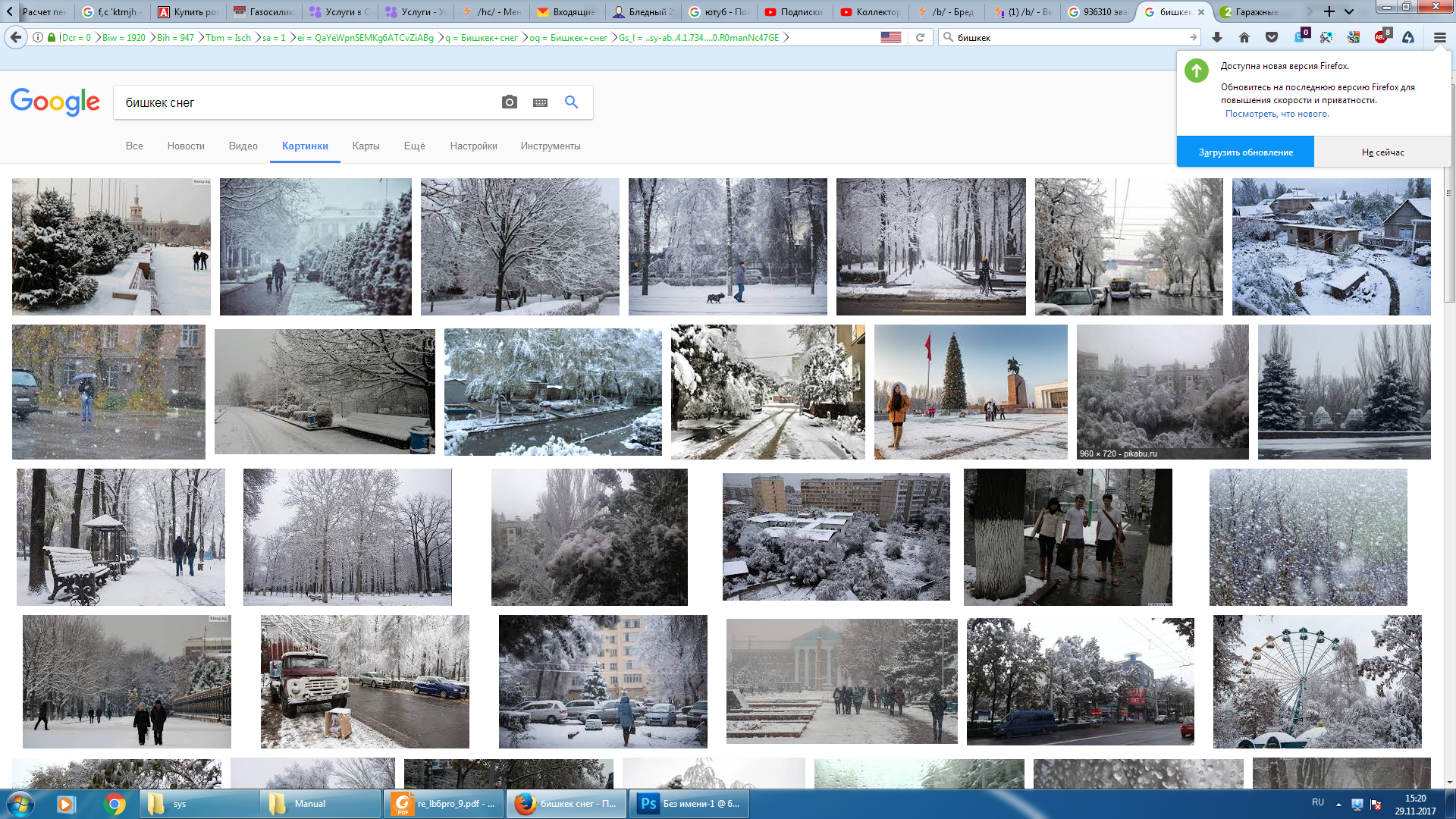This screenshot has width=1456, height=819.
Task: Click the Загрузить обновление button
Action: pyautogui.click(x=1245, y=152)
